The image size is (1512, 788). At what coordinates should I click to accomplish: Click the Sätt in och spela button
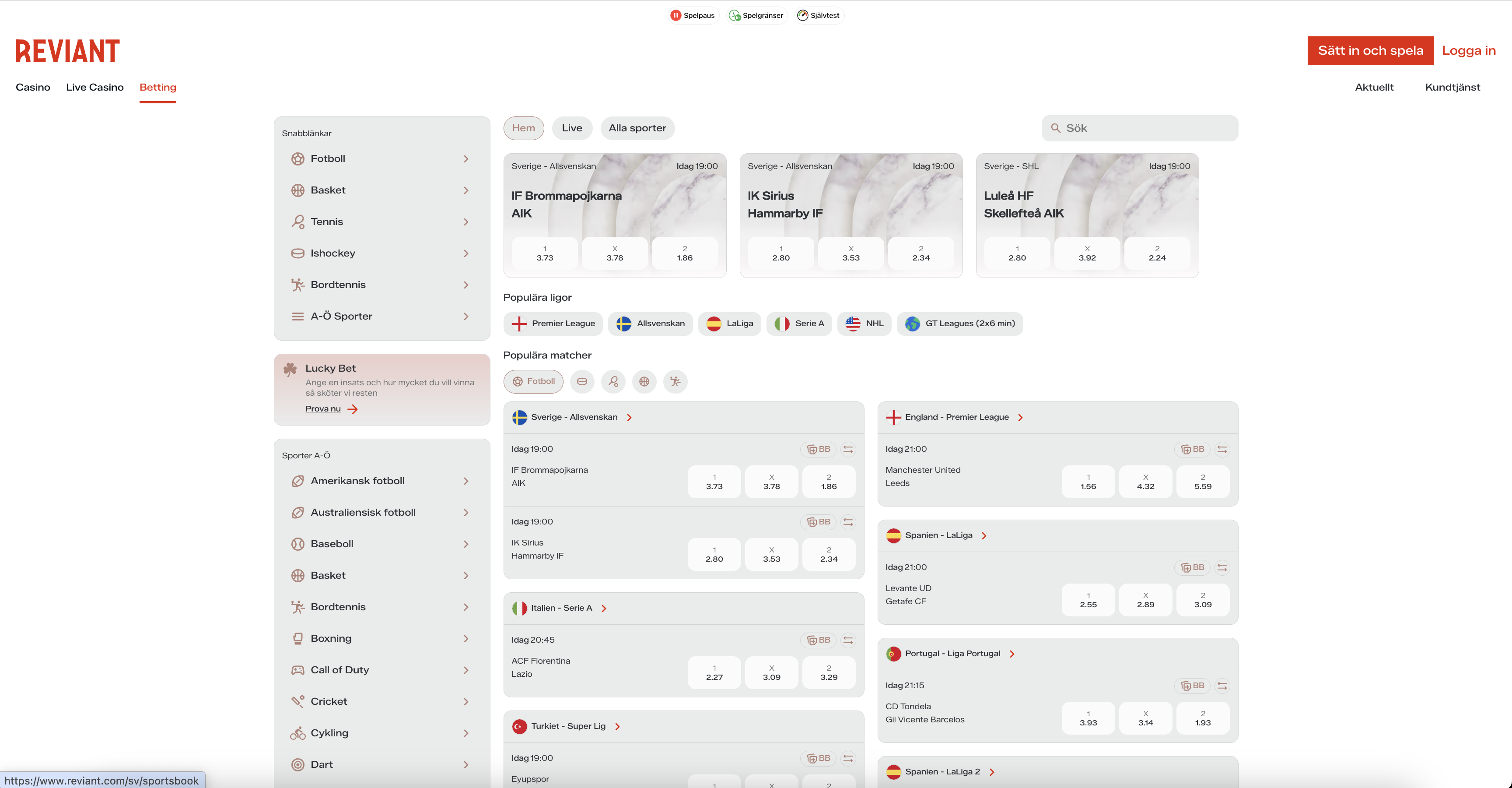pos(1370,50)
